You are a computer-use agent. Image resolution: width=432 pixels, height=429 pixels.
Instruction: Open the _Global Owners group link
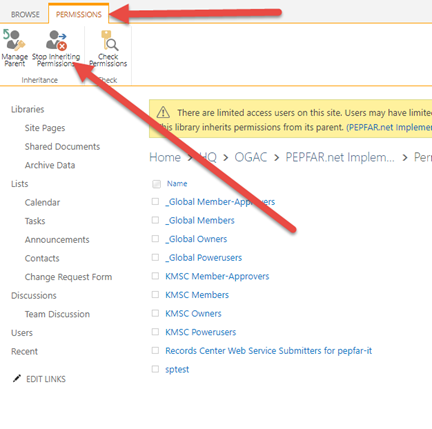(196, 239)
